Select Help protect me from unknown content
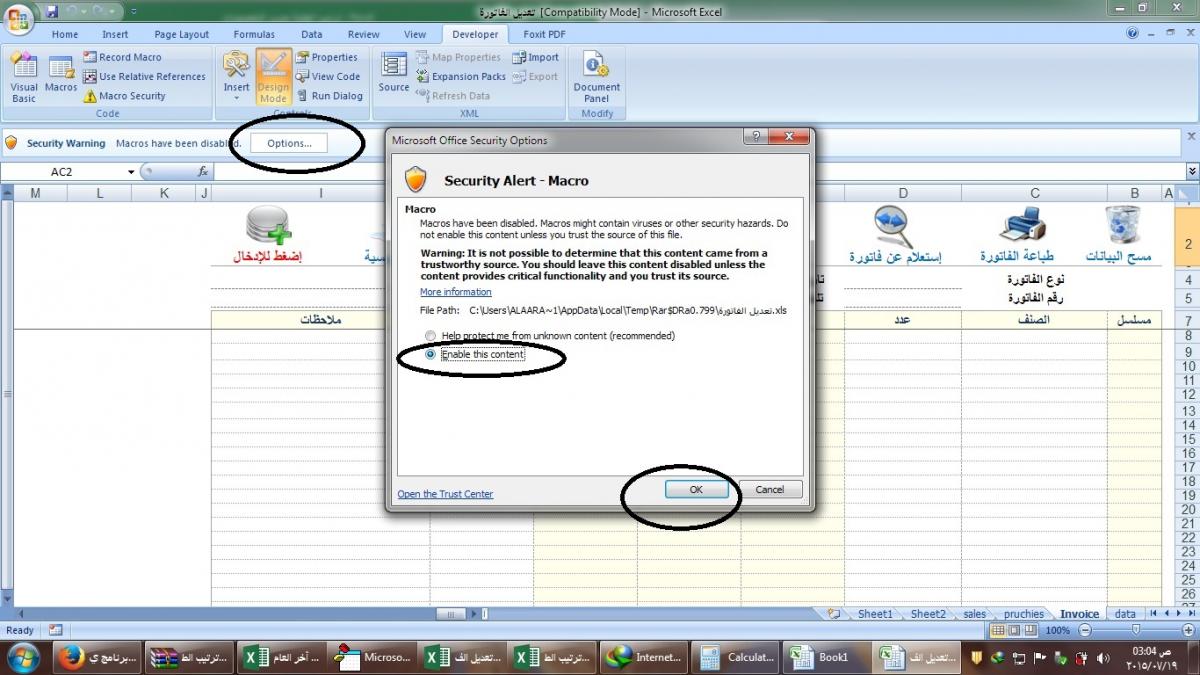 coord(550,335)
